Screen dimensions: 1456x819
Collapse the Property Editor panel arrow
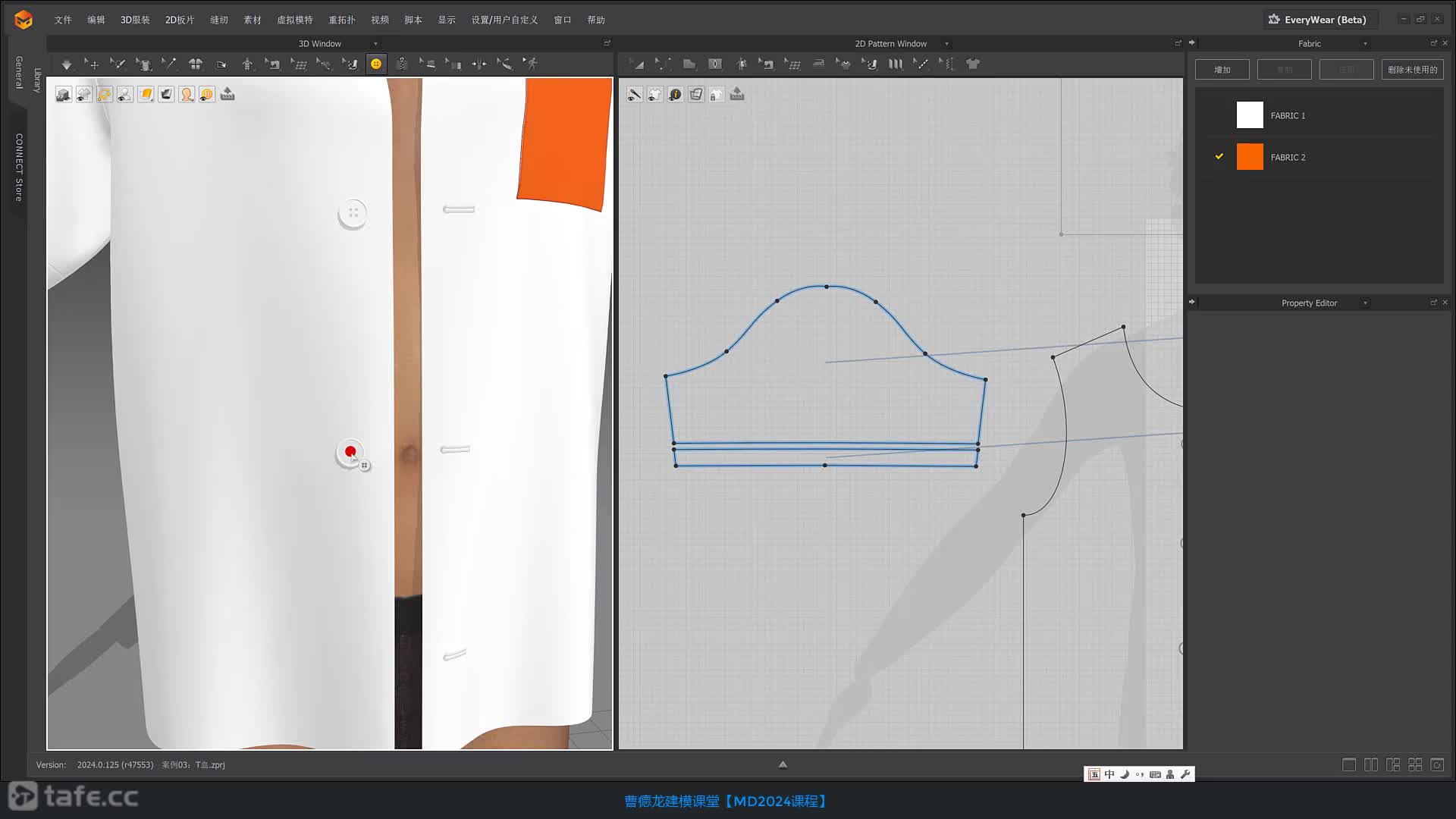(1192, 302)
